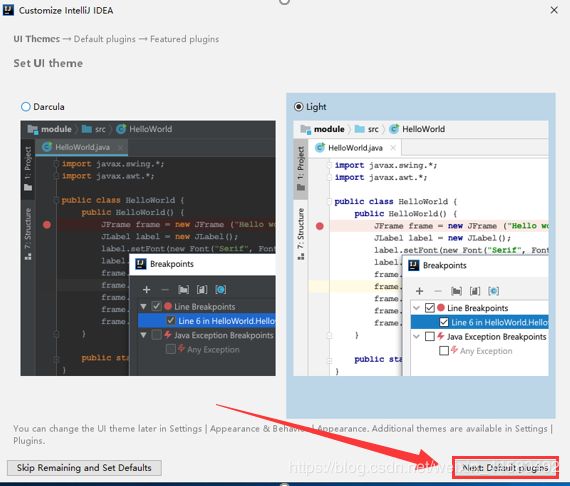Click the red breakpoint dot in Darcula preview gutter
This screenshot has width=570, height=486.
[x=47, y=225]
